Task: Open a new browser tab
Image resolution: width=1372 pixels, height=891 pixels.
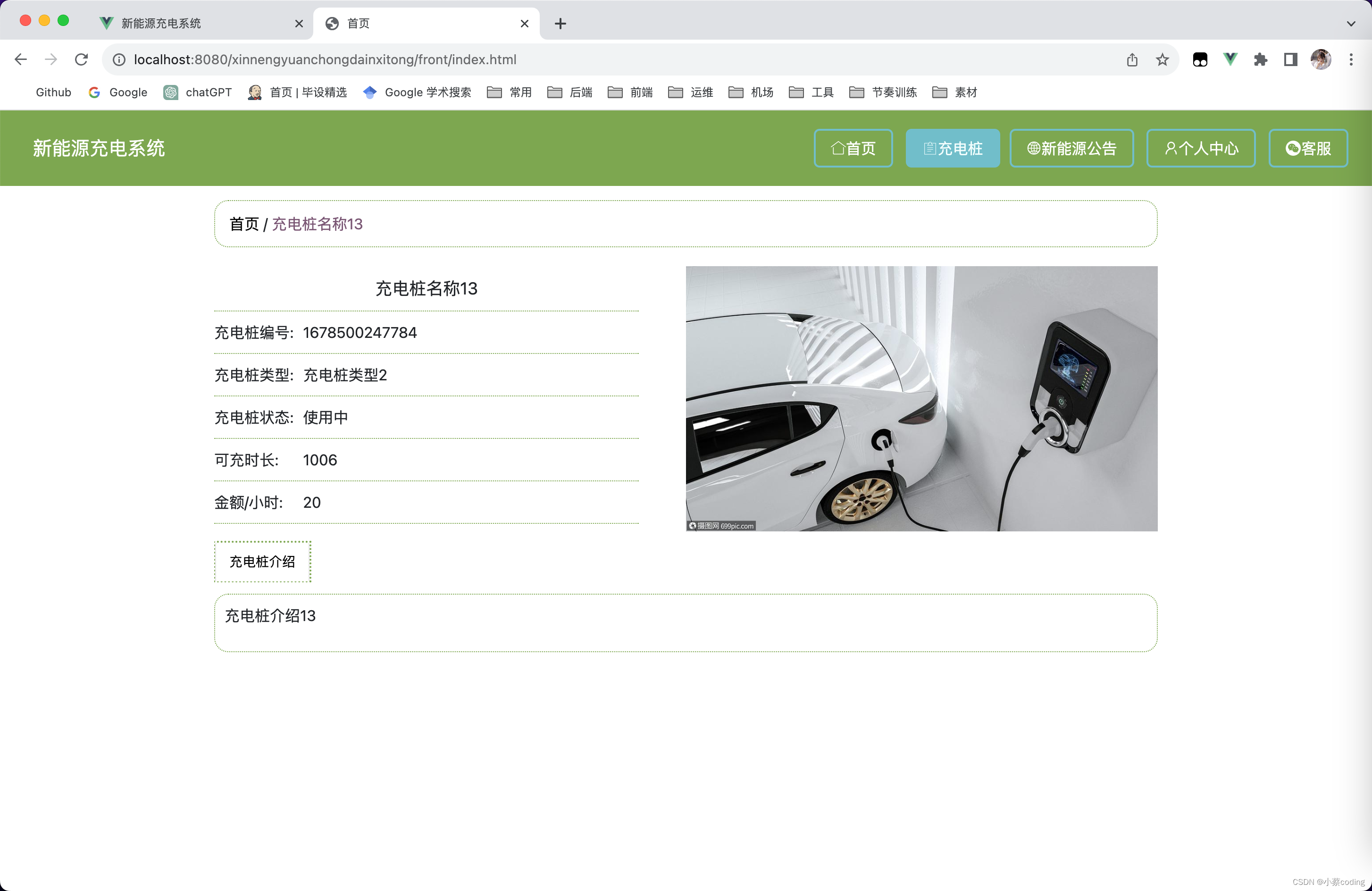Action: [x=561, y=24]
